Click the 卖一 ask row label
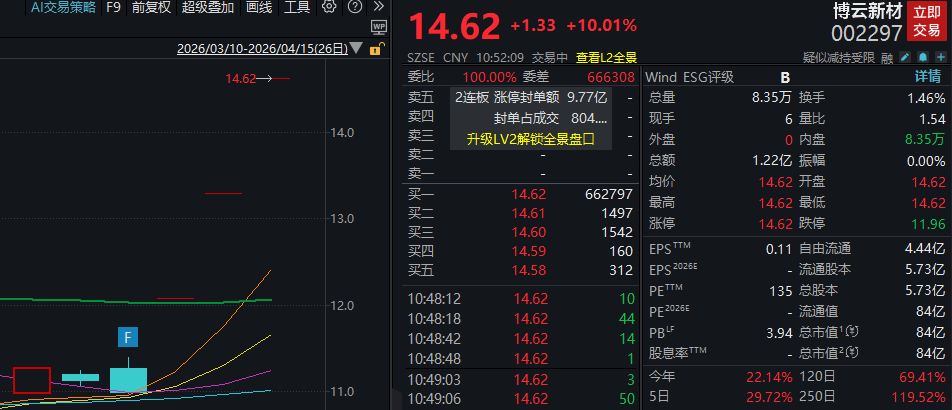952x410 pixels. tap(421, 174)
